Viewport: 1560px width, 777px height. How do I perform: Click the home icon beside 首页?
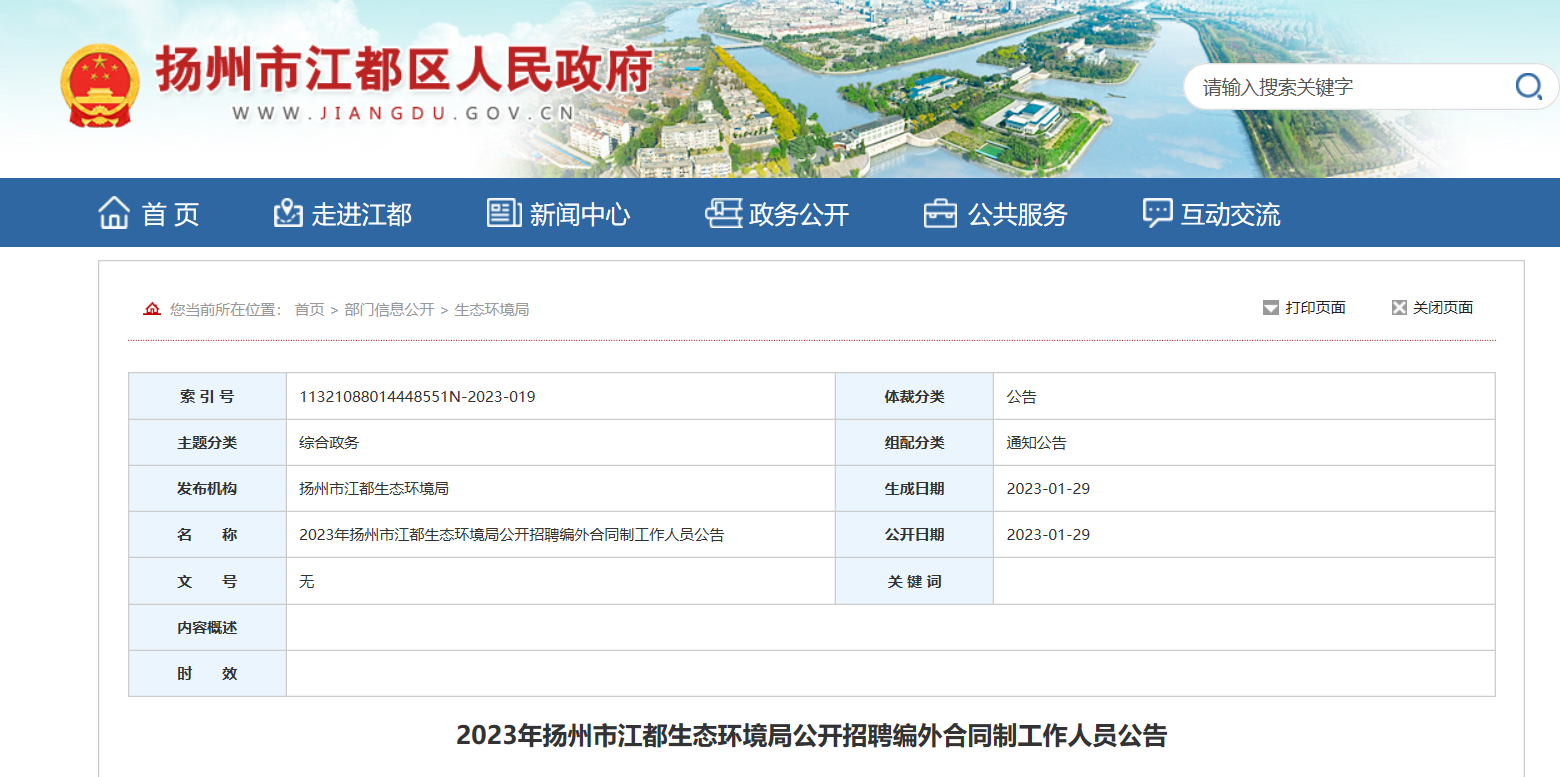114,213
